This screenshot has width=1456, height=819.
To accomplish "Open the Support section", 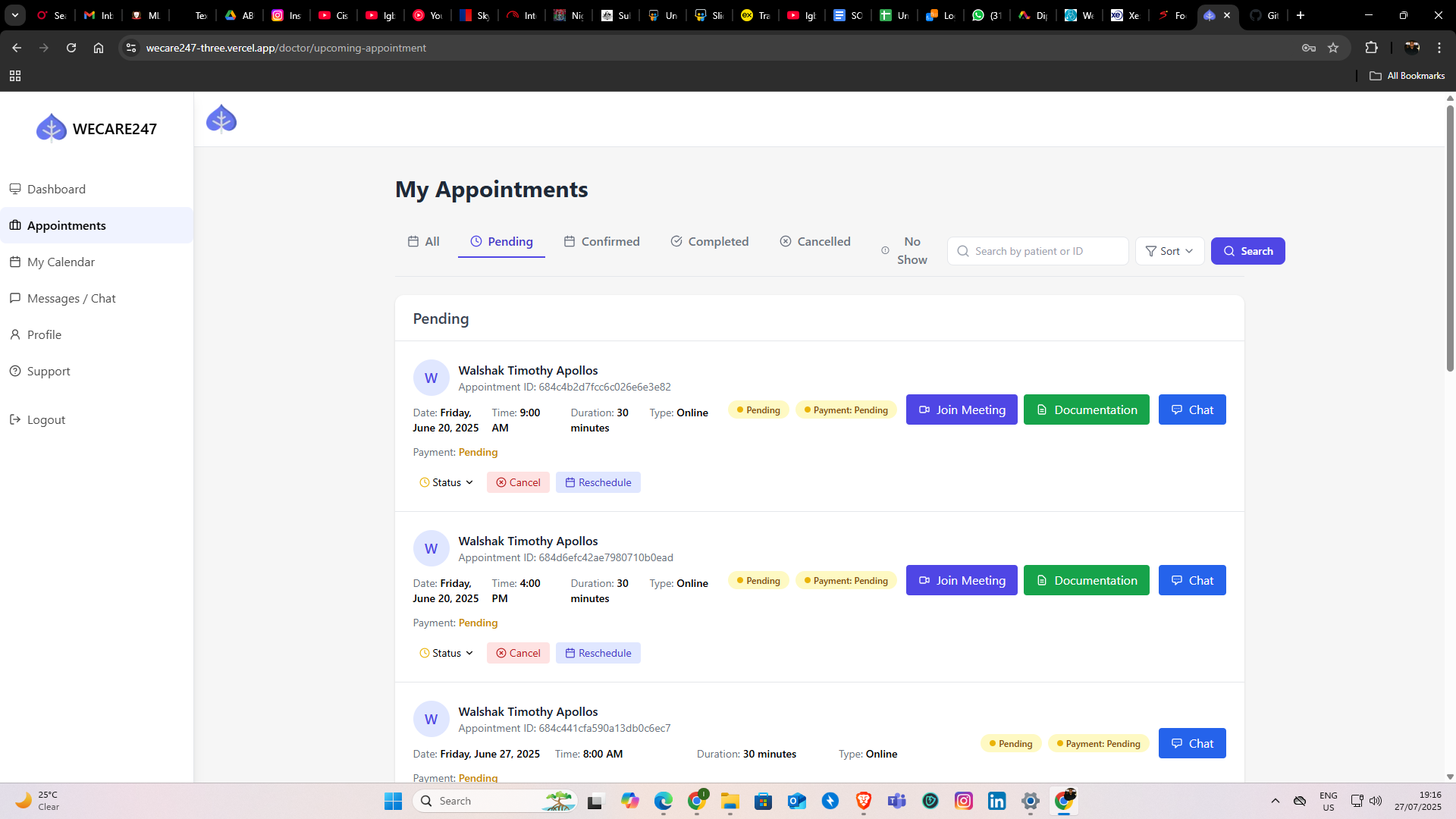I will (48, 371).
